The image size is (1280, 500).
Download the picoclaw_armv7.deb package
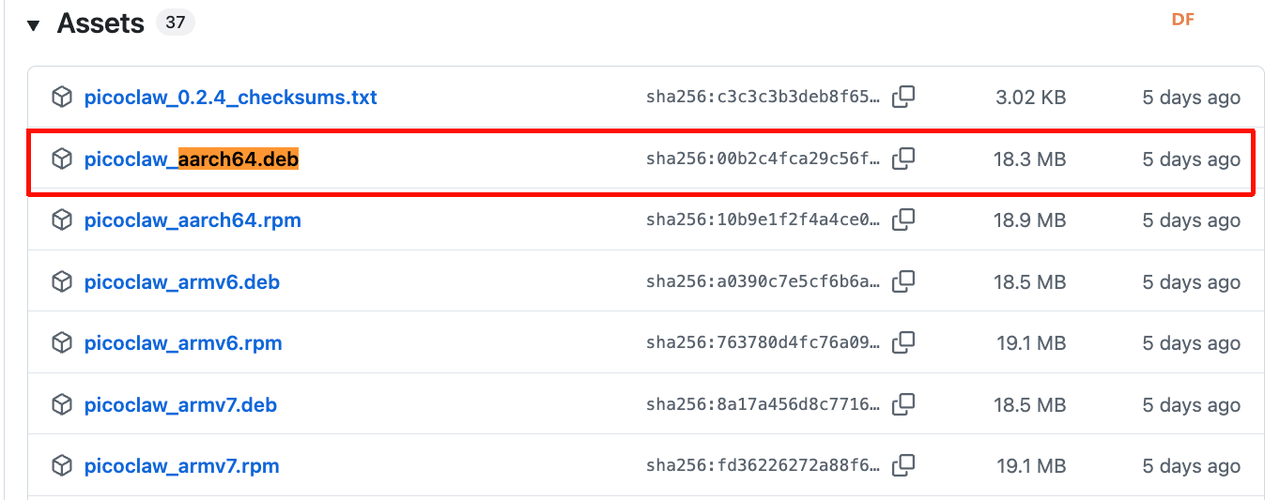click(180, 405)
